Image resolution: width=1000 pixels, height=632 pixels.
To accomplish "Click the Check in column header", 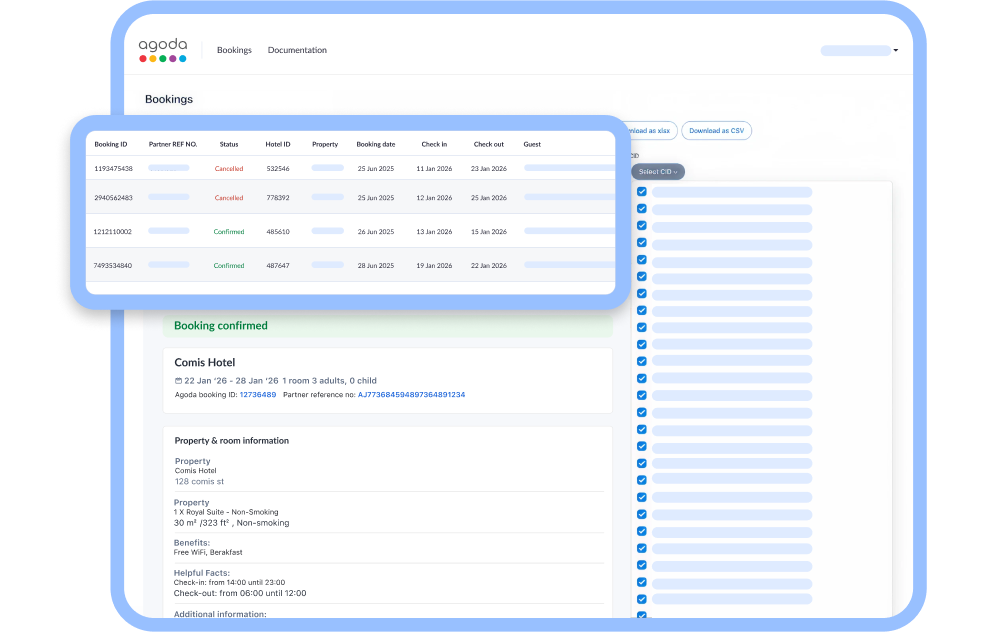I will point(434,144).
